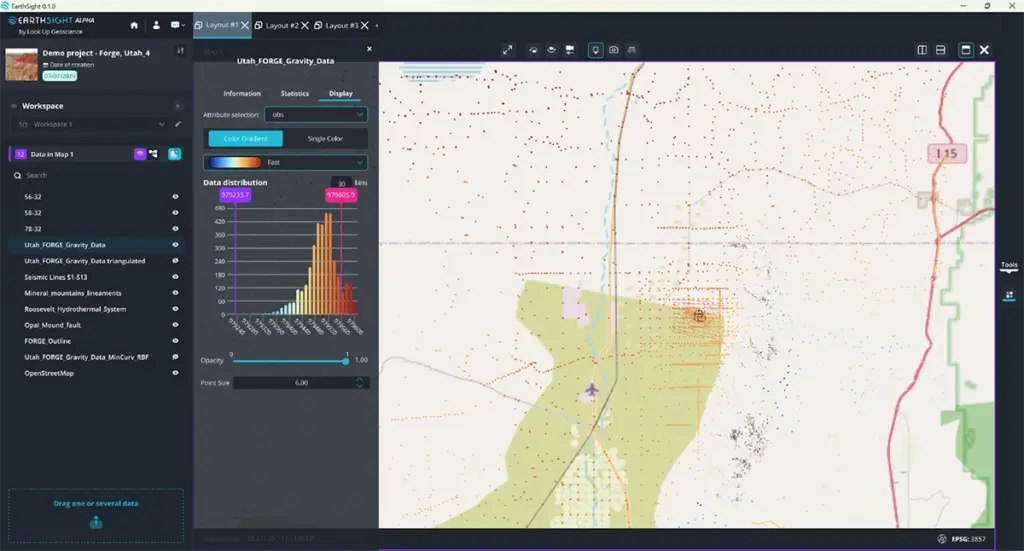Open the Tools side panel
Screen dimensions: 1024x551
click(x=1009, y=266)
